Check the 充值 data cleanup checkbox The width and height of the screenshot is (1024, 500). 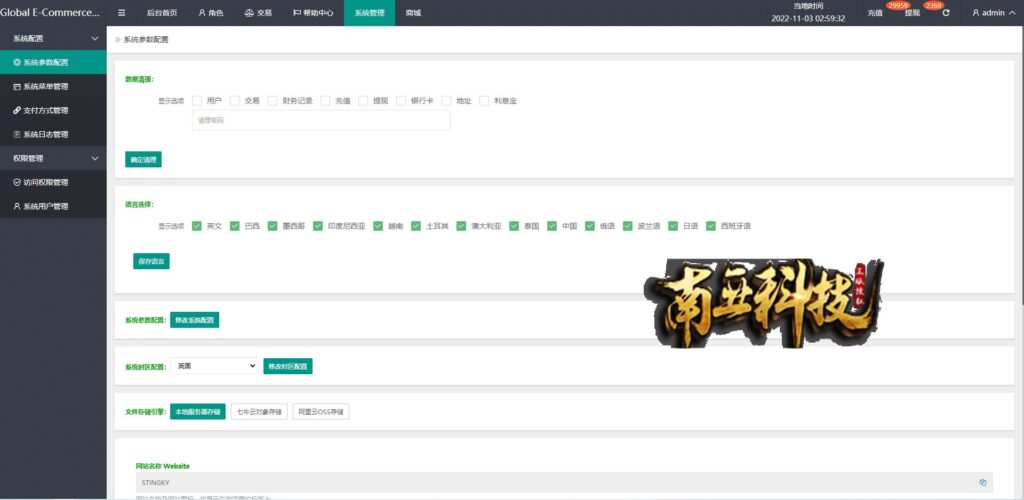point(325,101)
